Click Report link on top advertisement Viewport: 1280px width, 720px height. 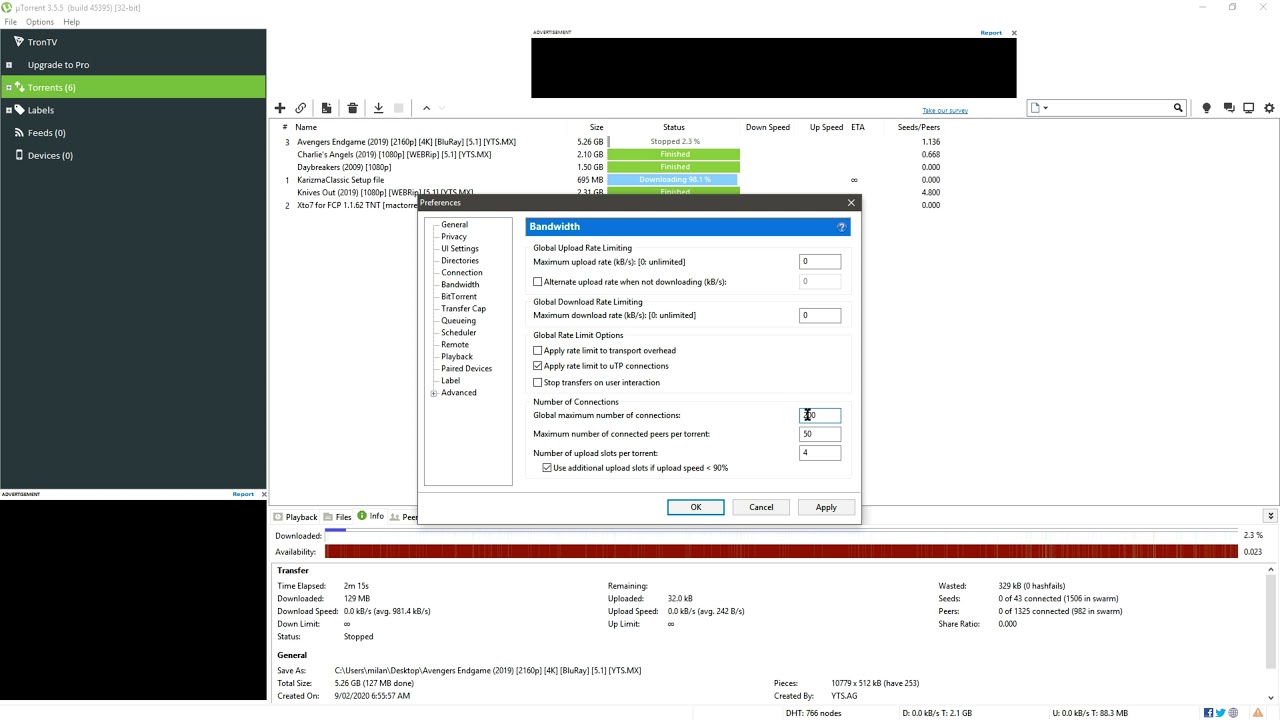click(x=991, y=33)
